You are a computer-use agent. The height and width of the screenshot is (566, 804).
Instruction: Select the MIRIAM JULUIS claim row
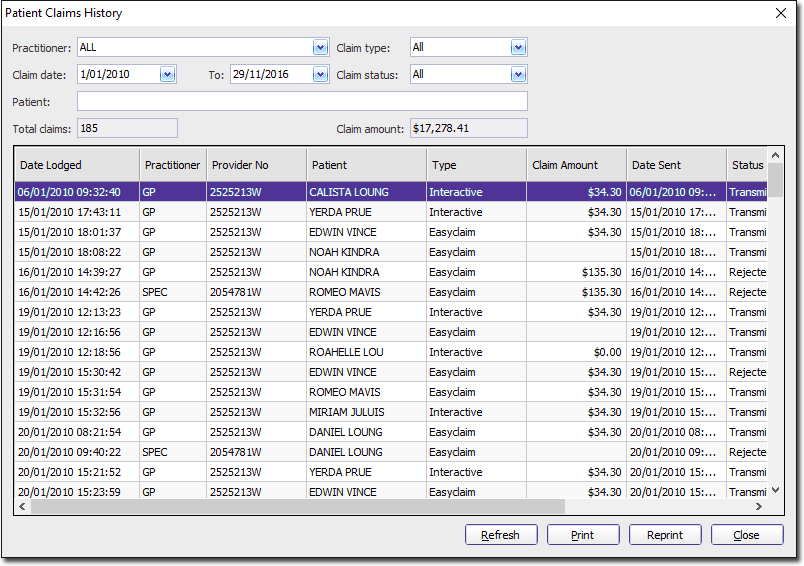tap(346, 412)
